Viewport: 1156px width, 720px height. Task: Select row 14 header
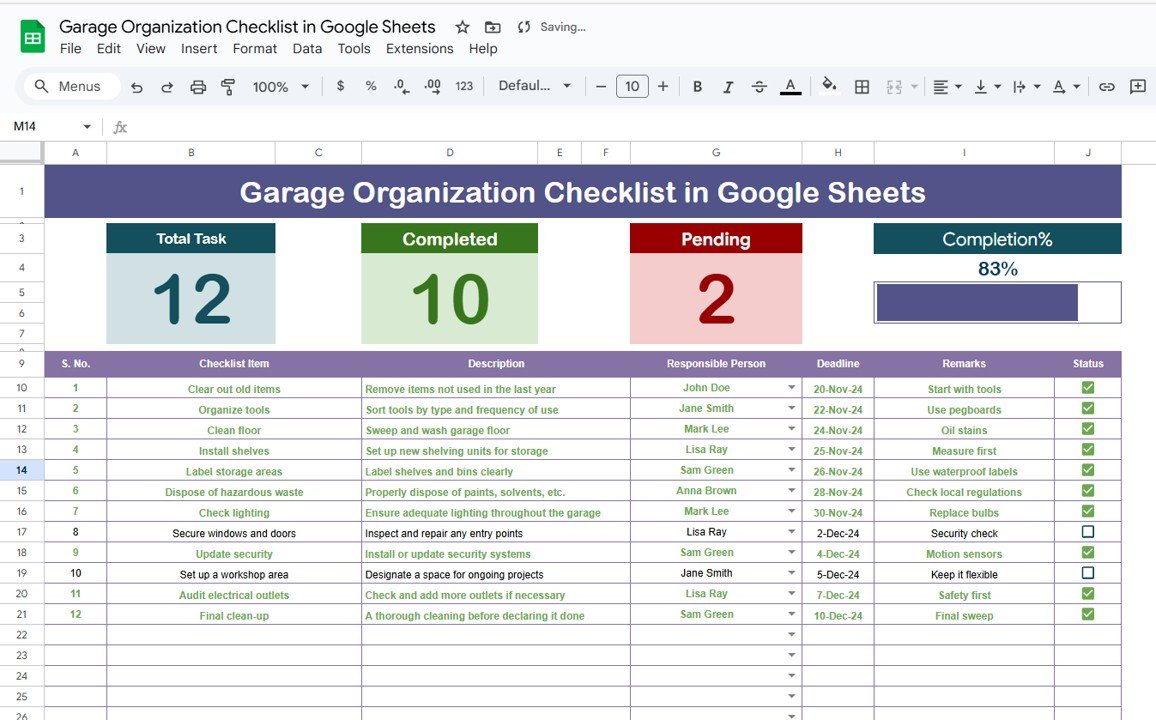click(x=22, y=470)
